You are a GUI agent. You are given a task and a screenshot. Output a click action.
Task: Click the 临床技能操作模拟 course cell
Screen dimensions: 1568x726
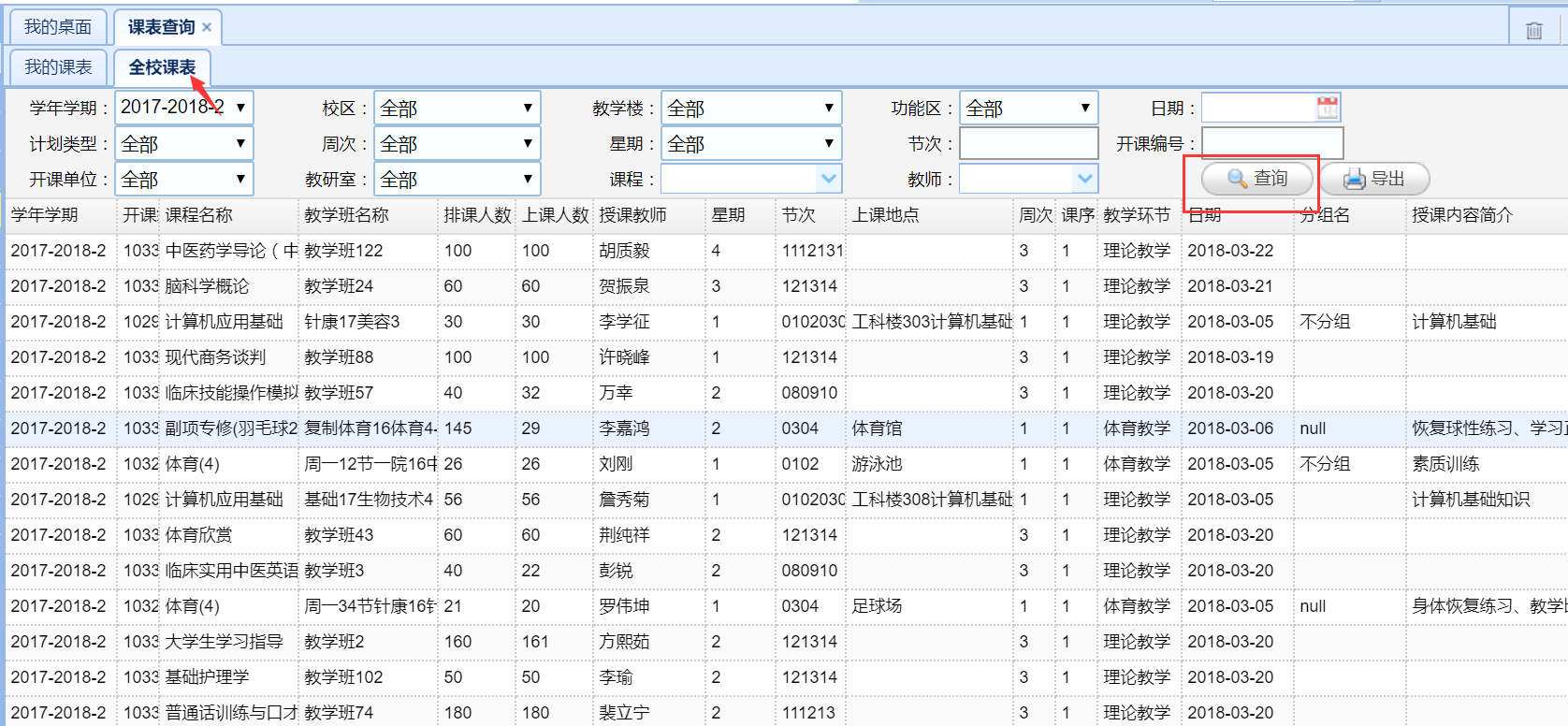(228, 393)
